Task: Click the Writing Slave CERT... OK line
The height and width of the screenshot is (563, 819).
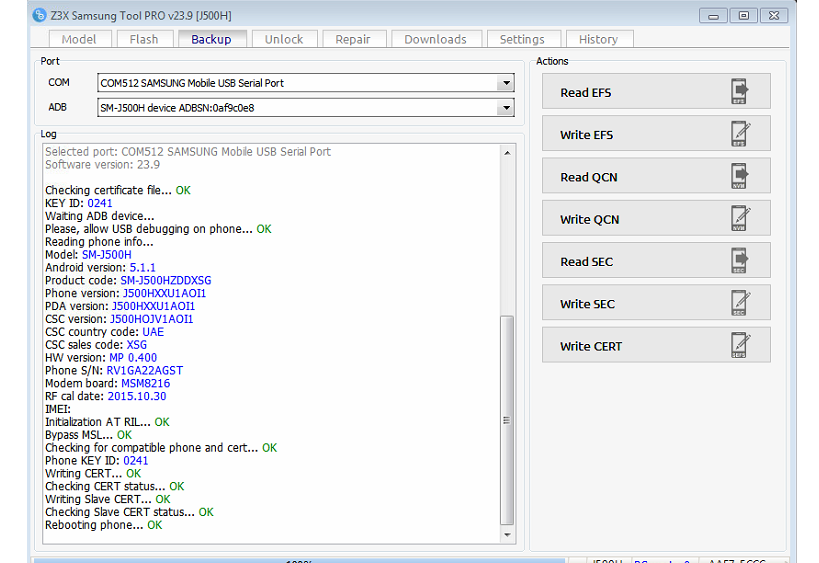Action: (x=108, y=499)
